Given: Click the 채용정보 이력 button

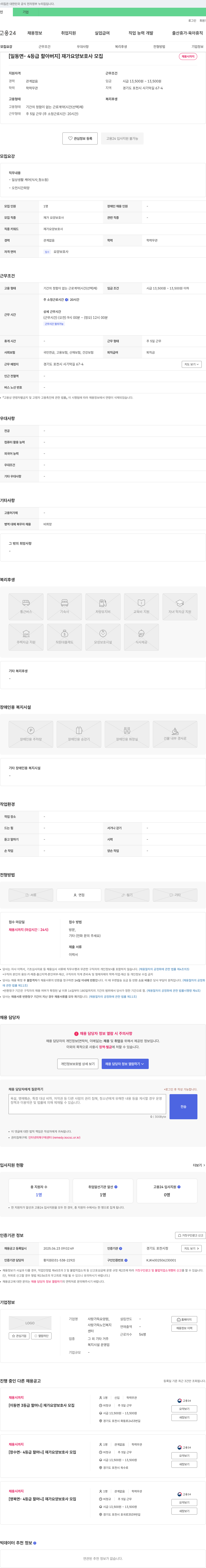Looking at the screenshot, I should 184,1328.
